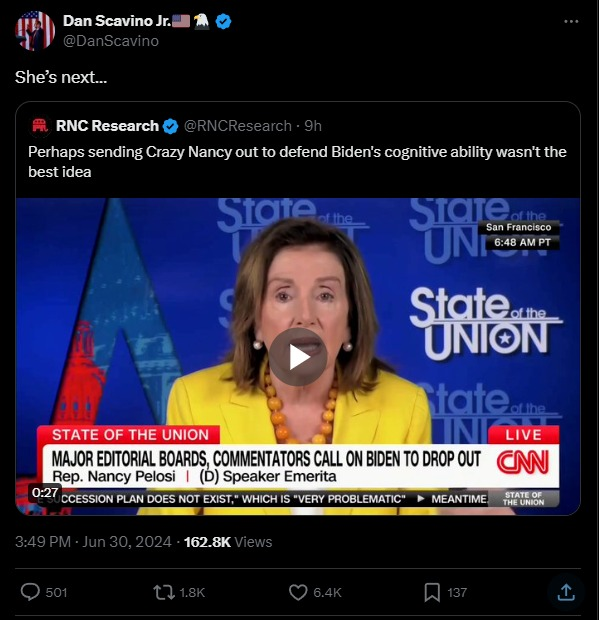Click RNC Research's verified checkmark badge
The image size is (599, 620).
(x=170, y=126)
